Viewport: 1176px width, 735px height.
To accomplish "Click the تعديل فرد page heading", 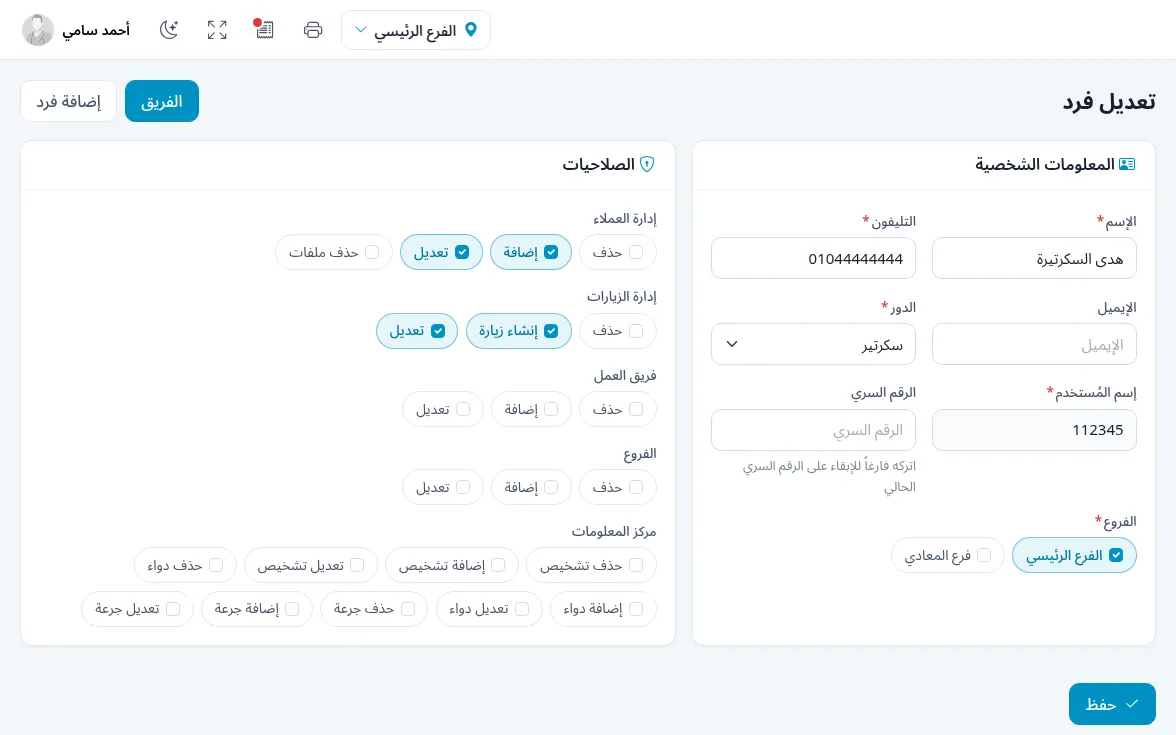I will tap(1108, 101).
